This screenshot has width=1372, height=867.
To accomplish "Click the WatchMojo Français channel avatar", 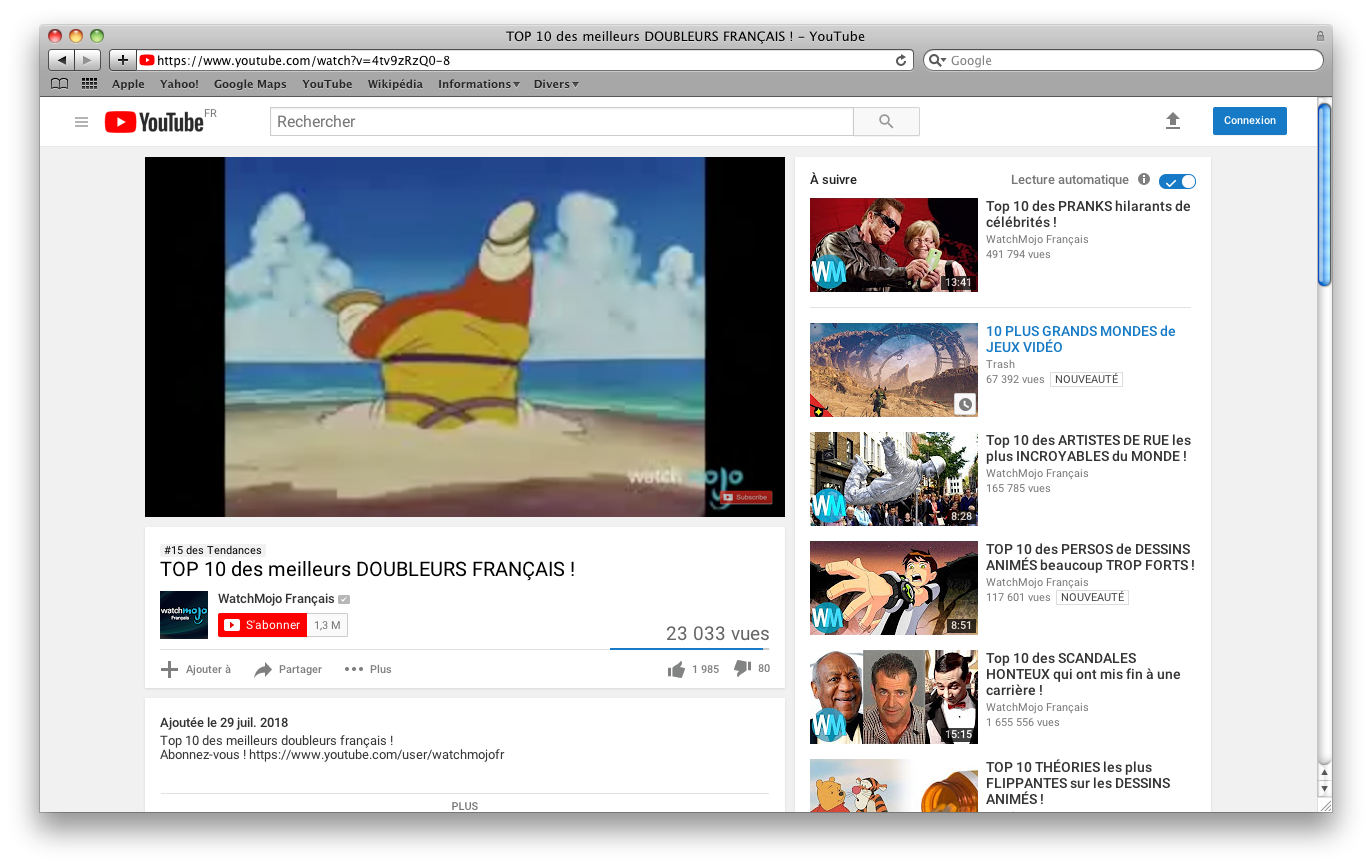I will [184, 615].
